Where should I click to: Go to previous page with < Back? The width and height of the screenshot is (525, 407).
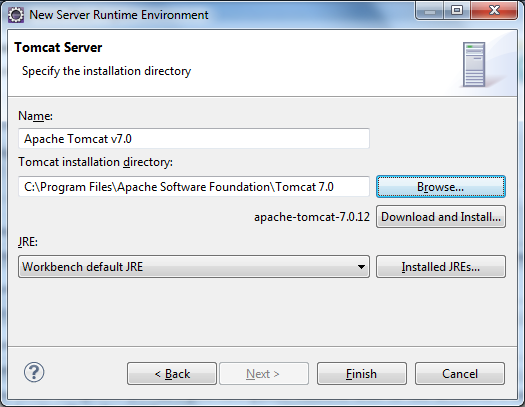(x=172, y=374)
